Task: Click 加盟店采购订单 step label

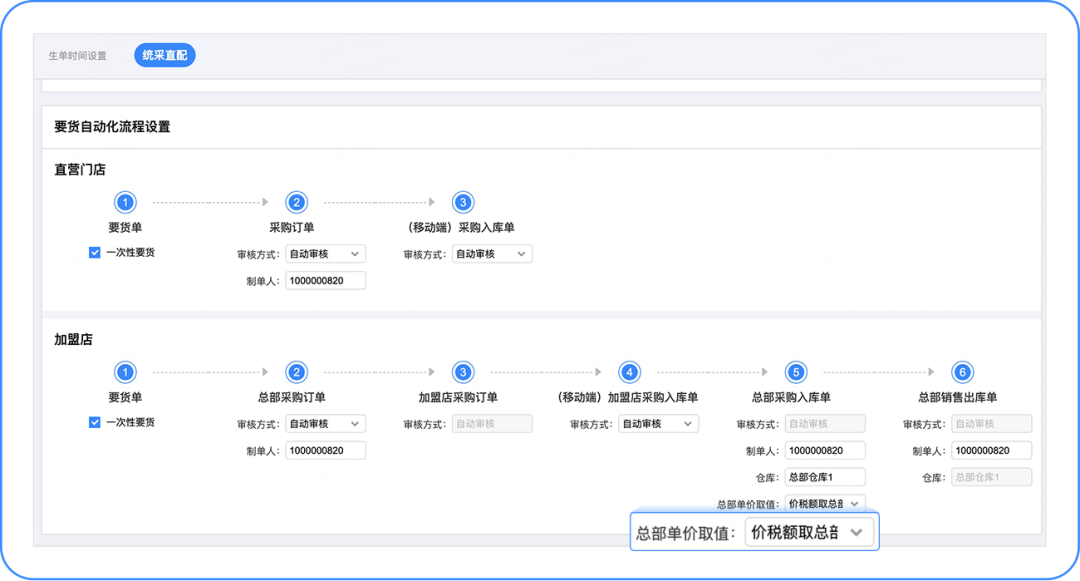Action: [x=458, y=397]
